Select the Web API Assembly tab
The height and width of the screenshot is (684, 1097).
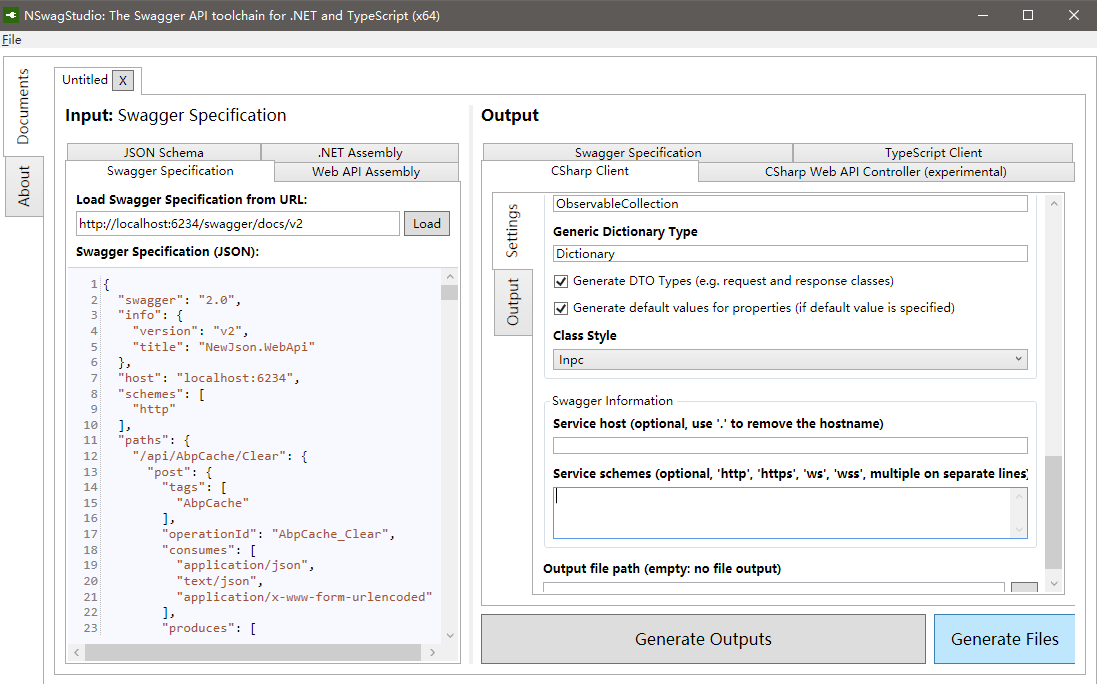pyautogui.click(x=365, y=172)
